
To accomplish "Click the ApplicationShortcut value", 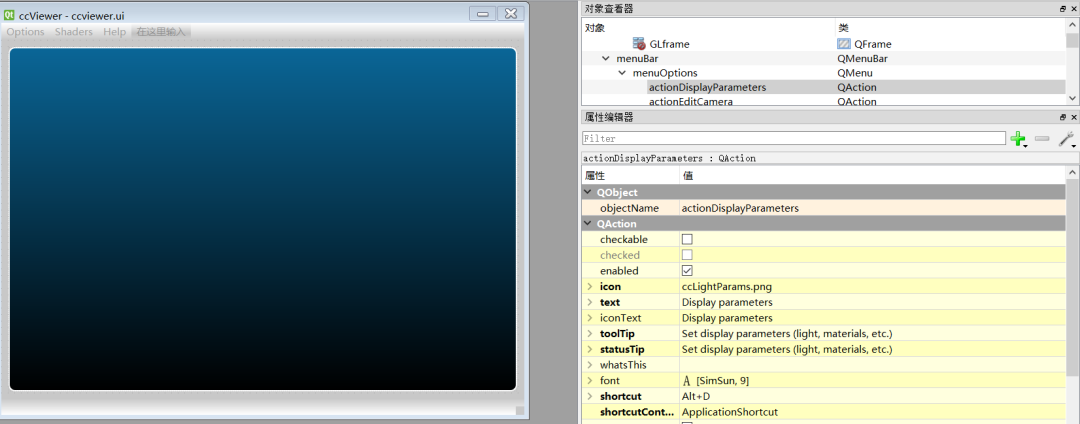I will 729,412.
